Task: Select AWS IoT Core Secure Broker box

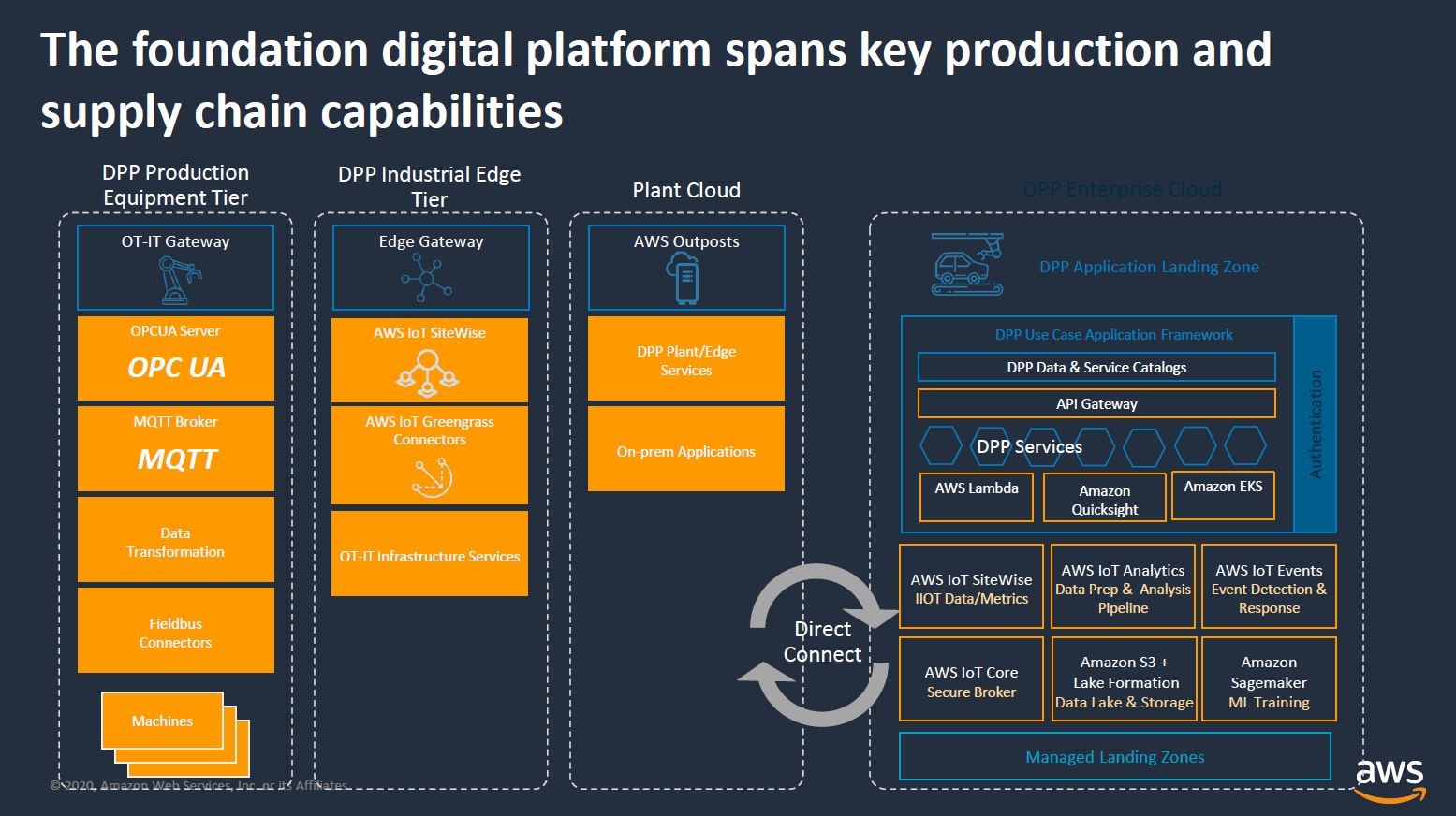Action: (971, 679)
